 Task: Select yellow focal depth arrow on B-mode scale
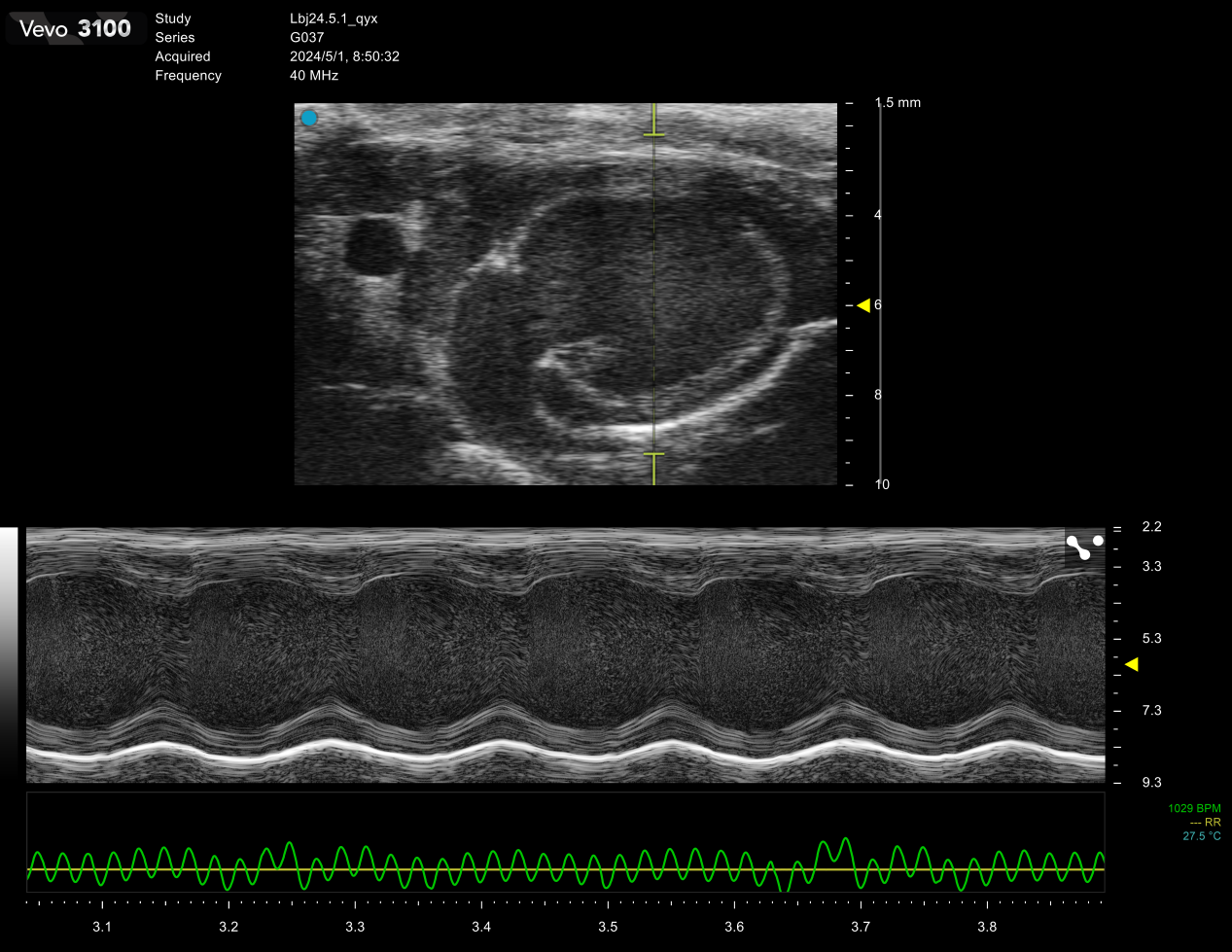862,305
